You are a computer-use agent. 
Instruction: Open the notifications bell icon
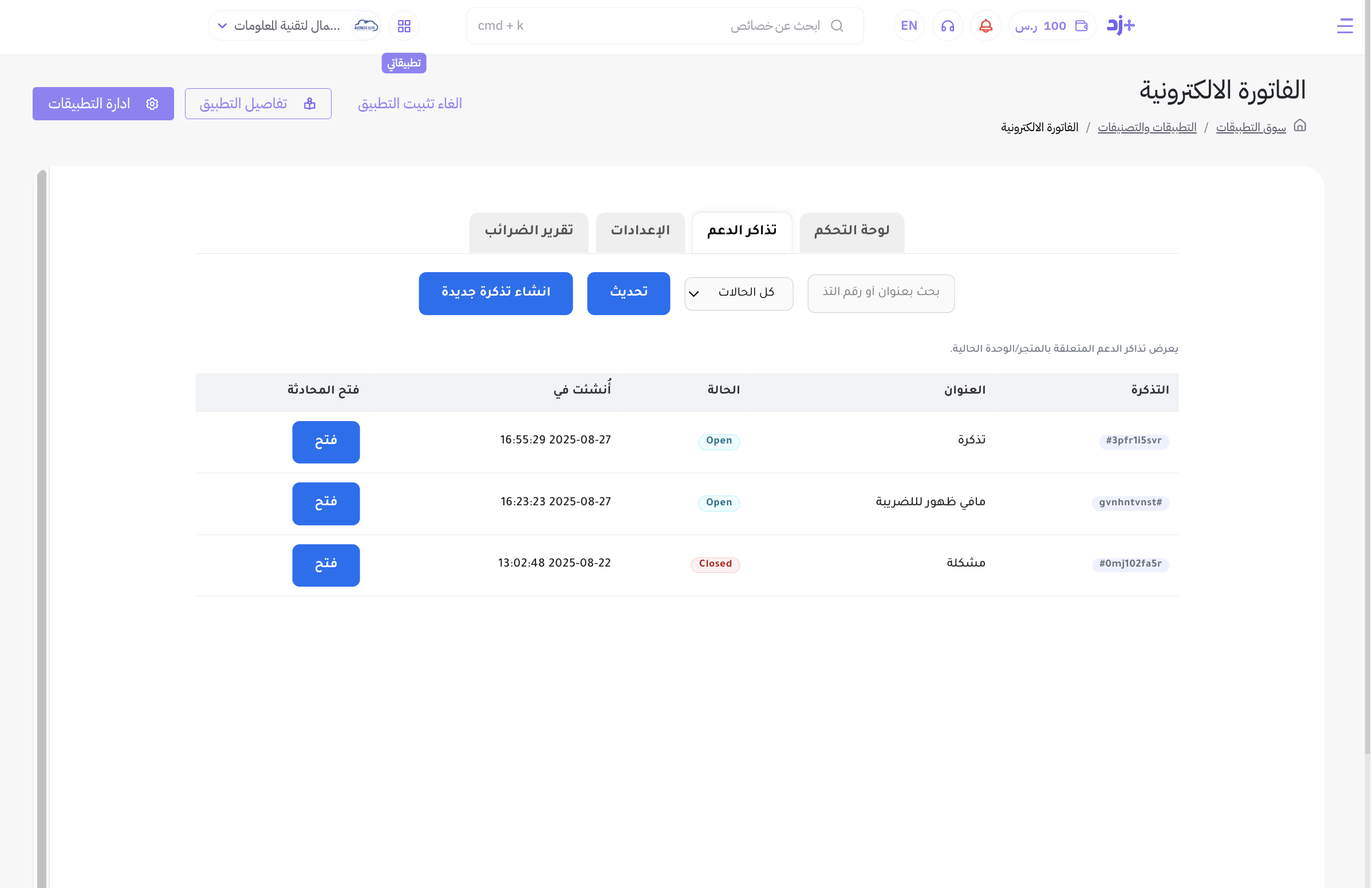pyautogui.click(x=985, y=26)
